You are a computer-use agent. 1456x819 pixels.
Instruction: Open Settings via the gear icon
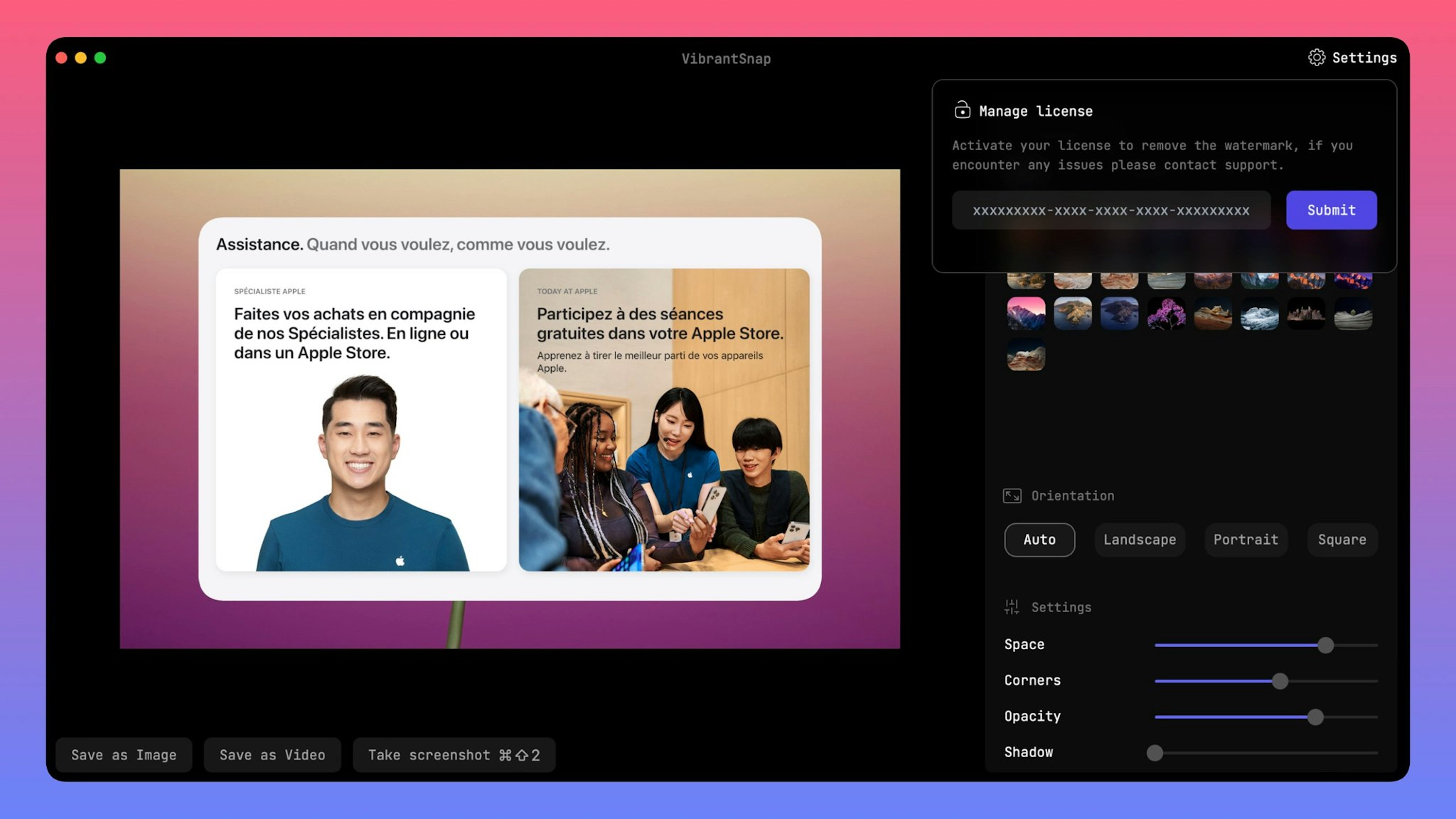pyautogui.click(x=1316, y=58)
